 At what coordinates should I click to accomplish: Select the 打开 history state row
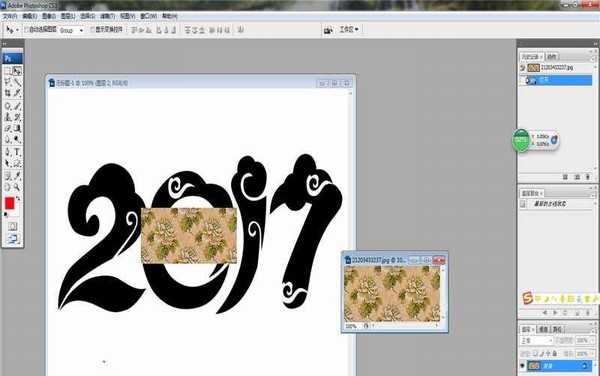(x=556, y=80)
